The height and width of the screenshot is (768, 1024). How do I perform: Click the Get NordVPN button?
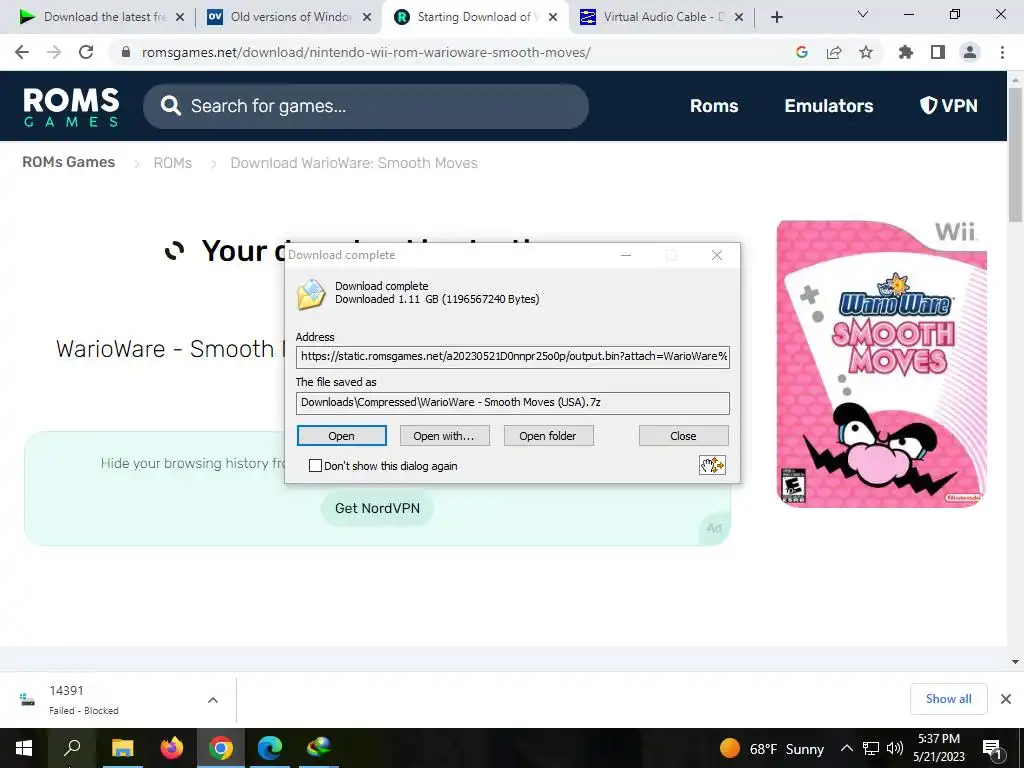click(x=377, y=508)
